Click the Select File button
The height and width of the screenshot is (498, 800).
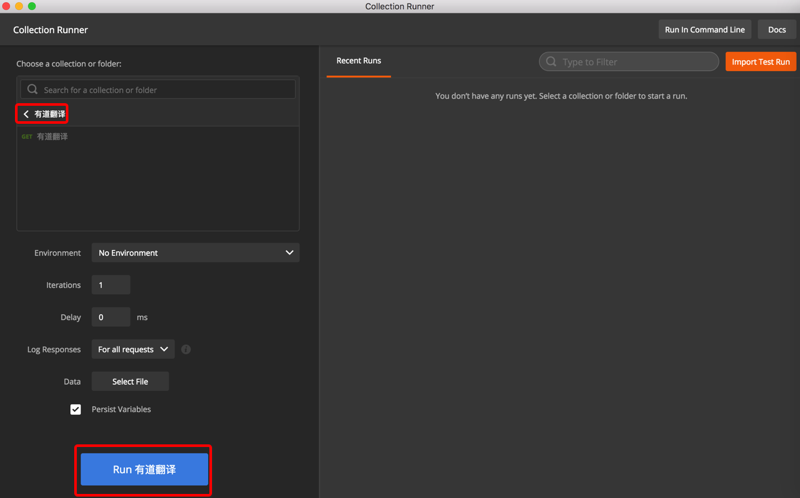pos(130,382)
